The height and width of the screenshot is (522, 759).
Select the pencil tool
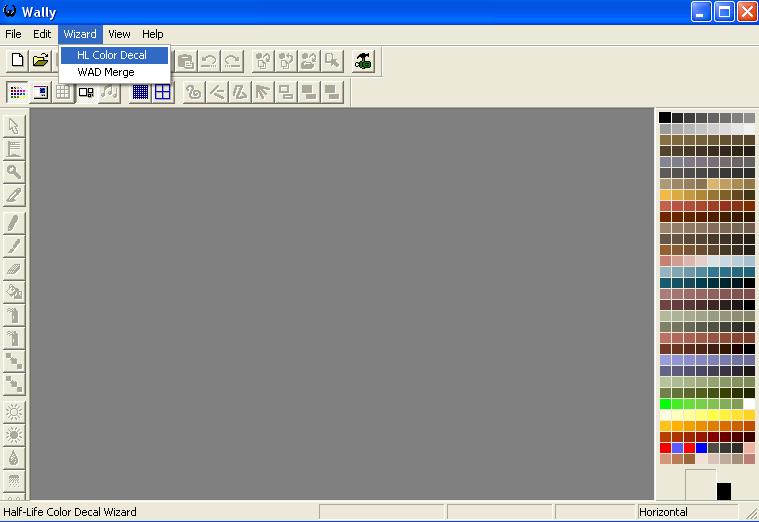click(x=14, y=223)
